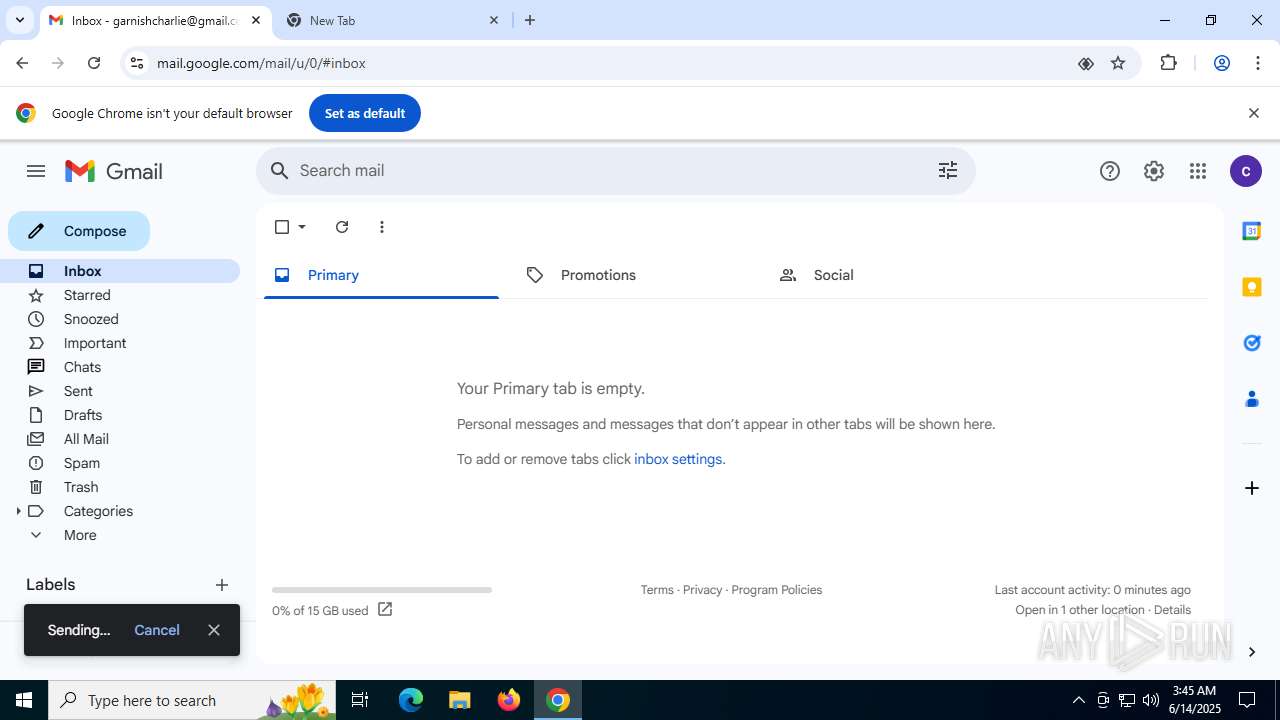The image size is (1280, 720).
Task: Open the Privacy link
Action: tap(702, 590)
